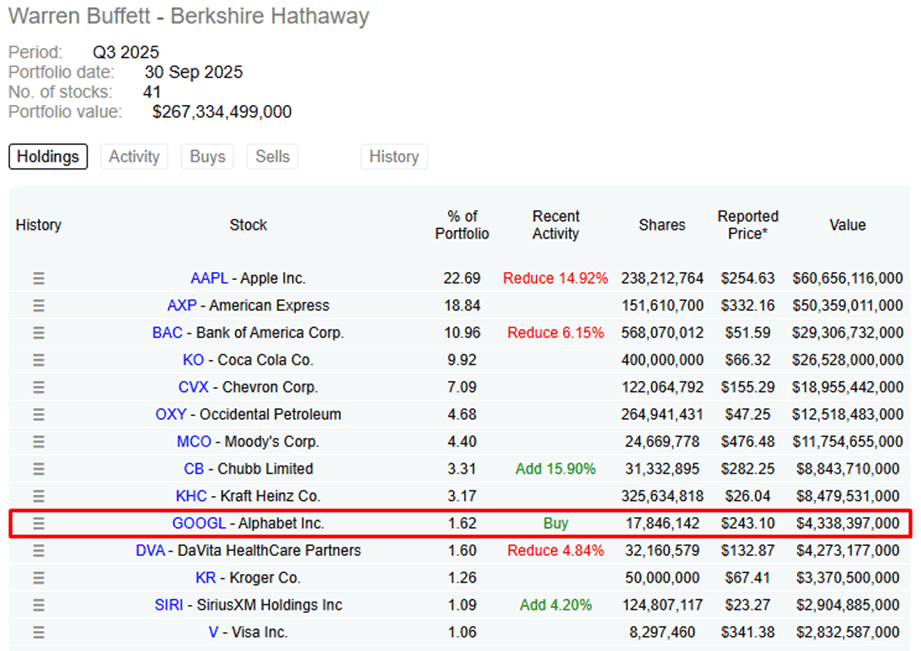
Task: Open history icon for Visa Inc. row
Action: 39,632
